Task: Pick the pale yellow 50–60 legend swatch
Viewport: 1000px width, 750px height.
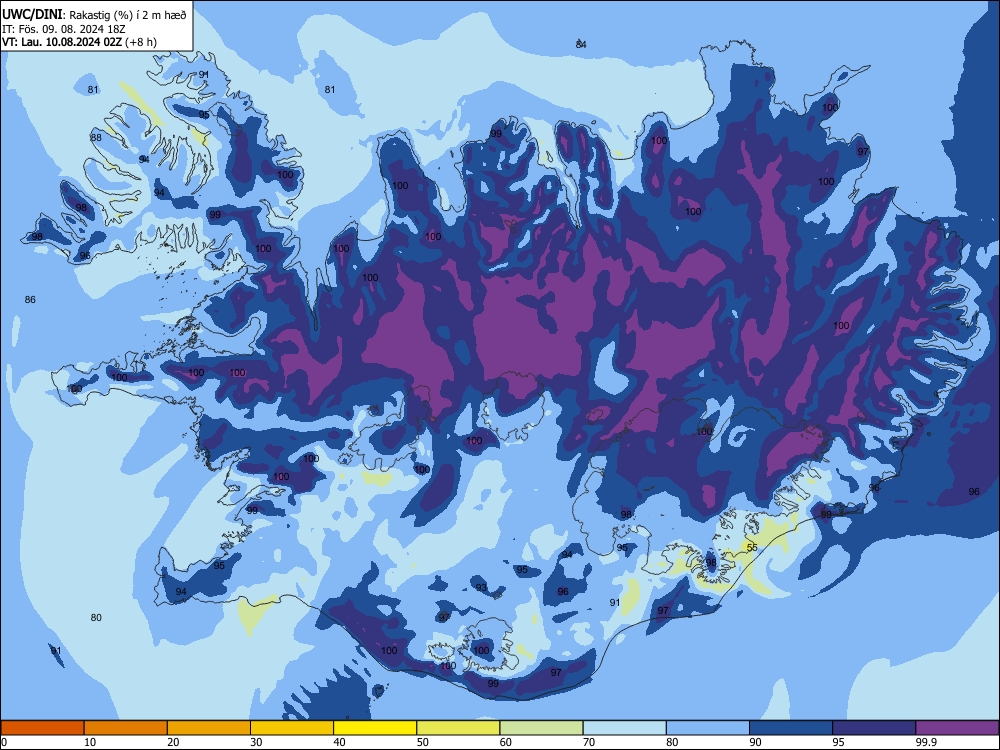Action: click(458, 728)
